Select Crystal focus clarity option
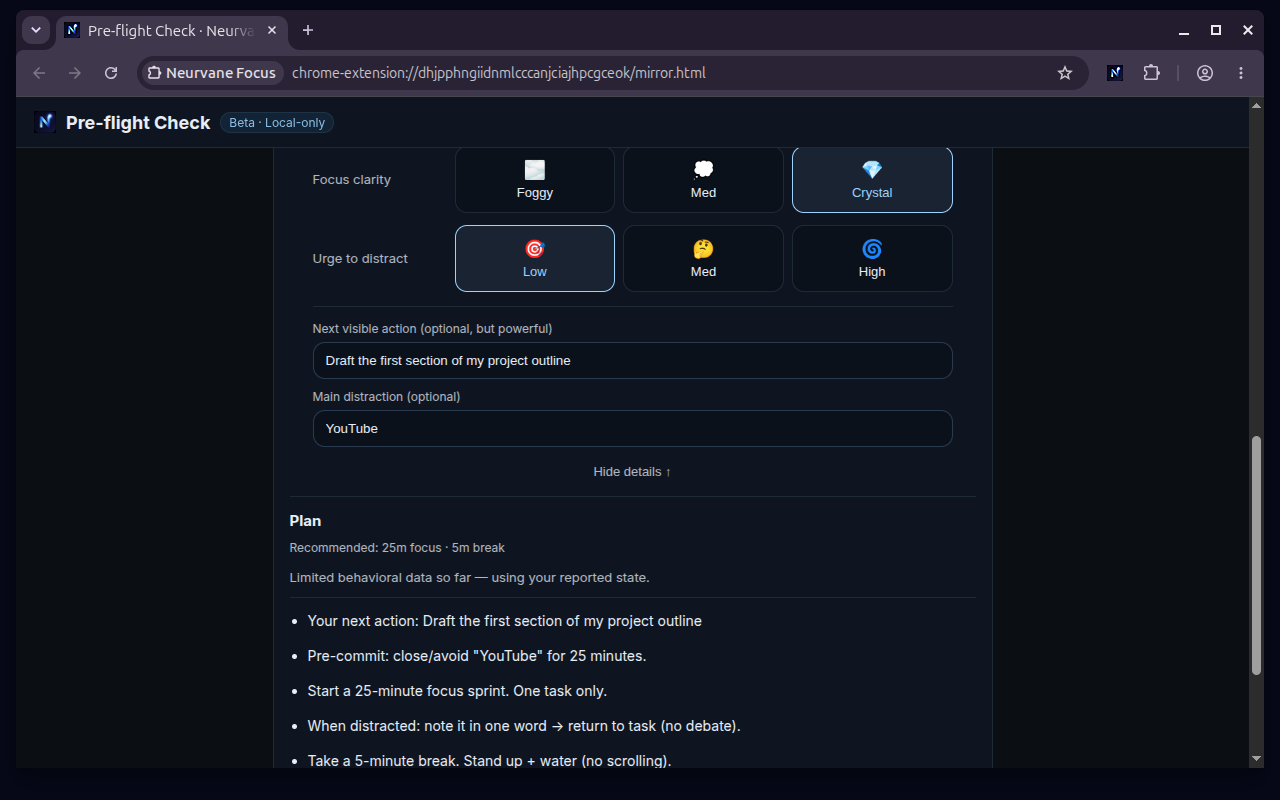1280x800 pixels. [872, 180]
